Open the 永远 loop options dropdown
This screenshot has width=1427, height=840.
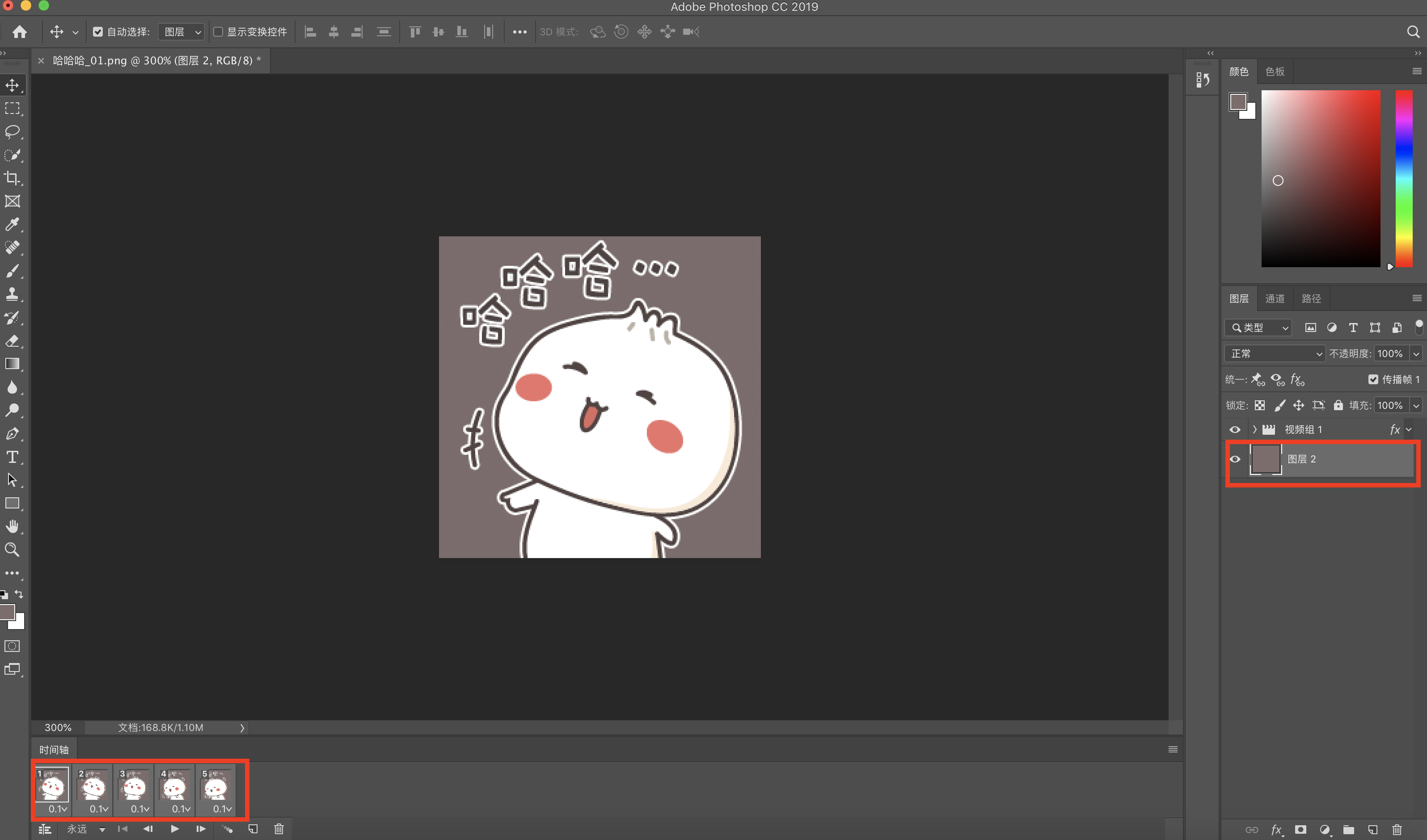tap(102, 829)
